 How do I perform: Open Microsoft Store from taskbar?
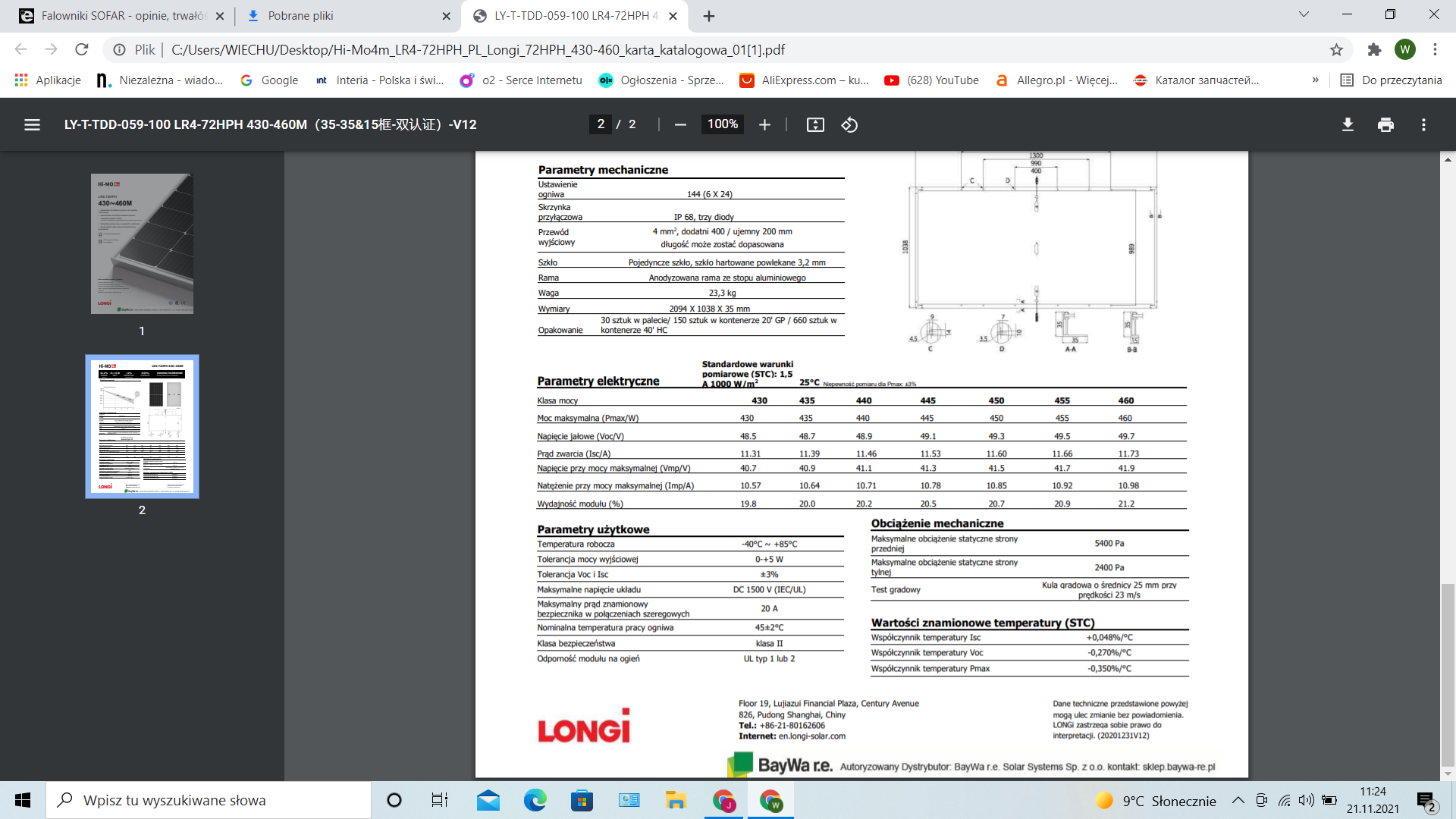coord(582,800)
